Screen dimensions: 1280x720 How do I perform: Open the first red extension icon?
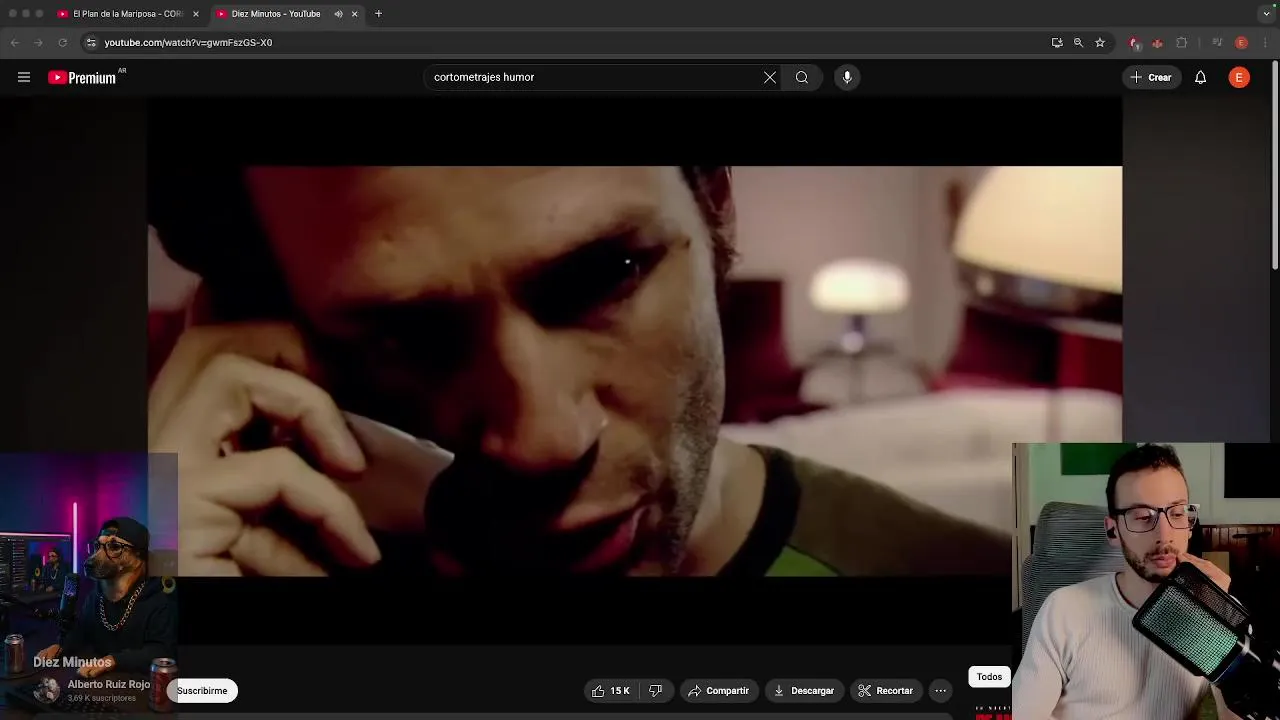(1134, 42)
